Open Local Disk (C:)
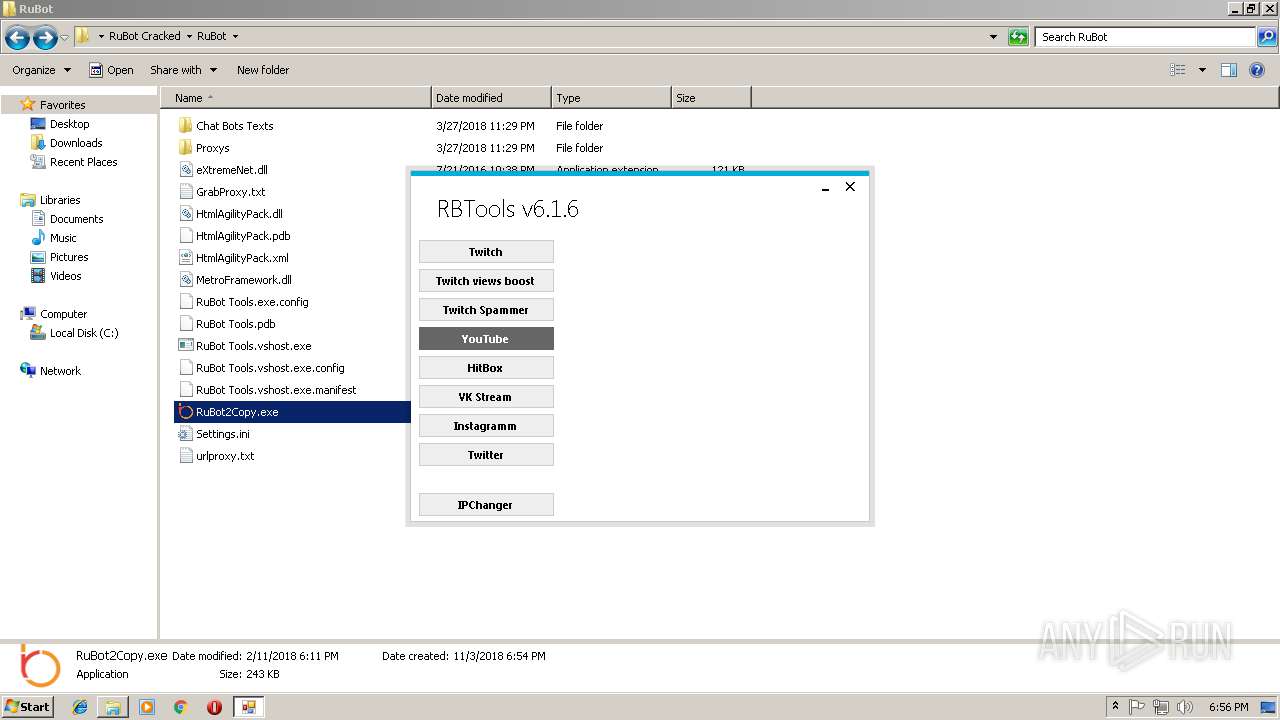The width and height of the screenshot is (1280, 720). (84, 333)
